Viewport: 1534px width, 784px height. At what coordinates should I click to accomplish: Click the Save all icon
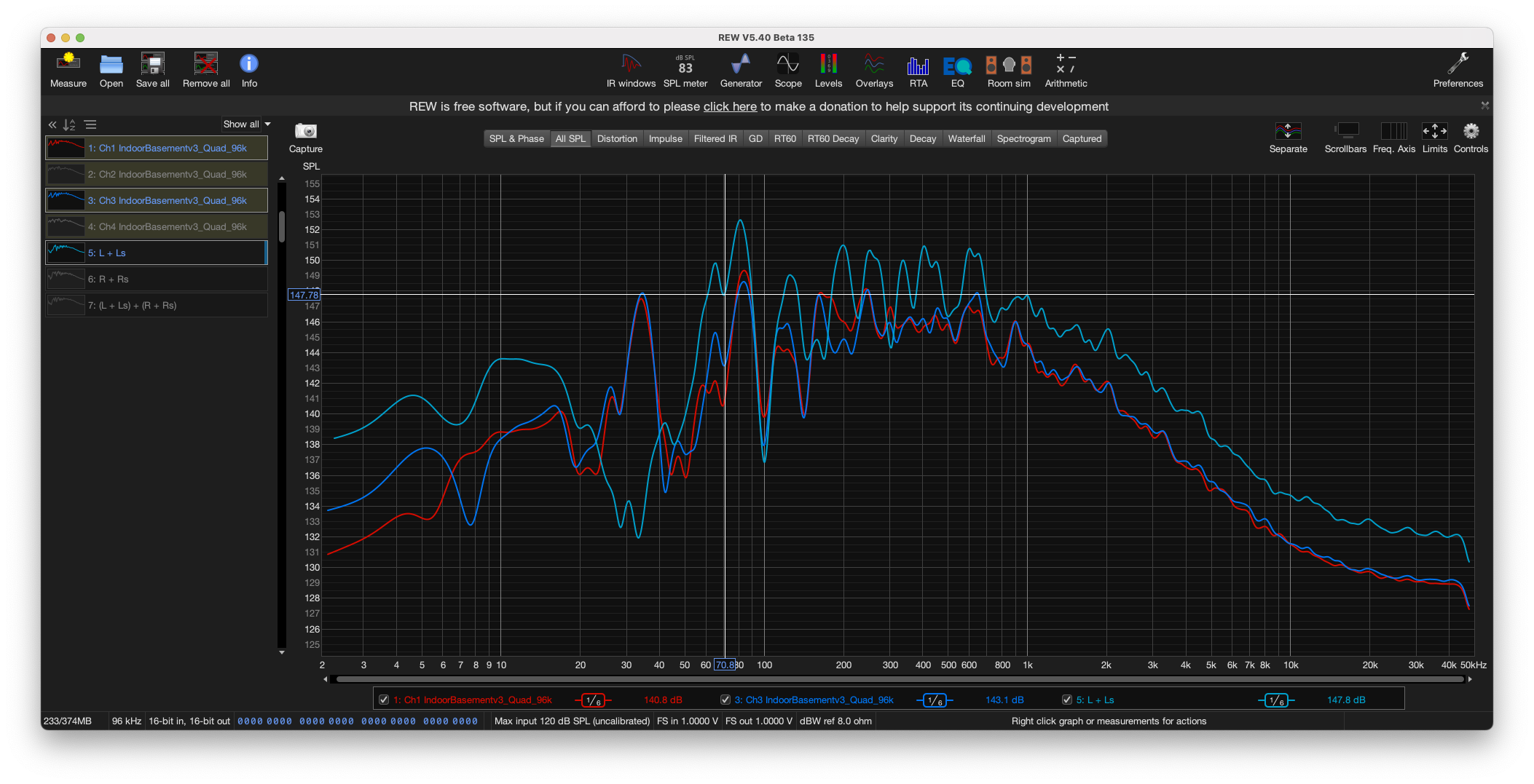click(x=153, y=71)
